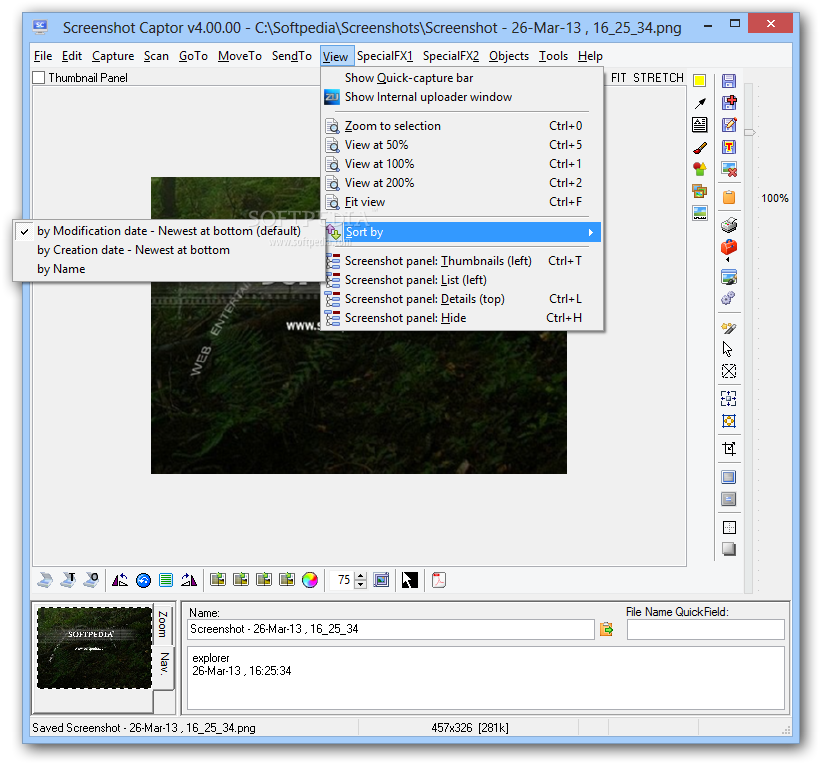Click the yellow color swatch

pyautogui.click(x=700, y=81)
